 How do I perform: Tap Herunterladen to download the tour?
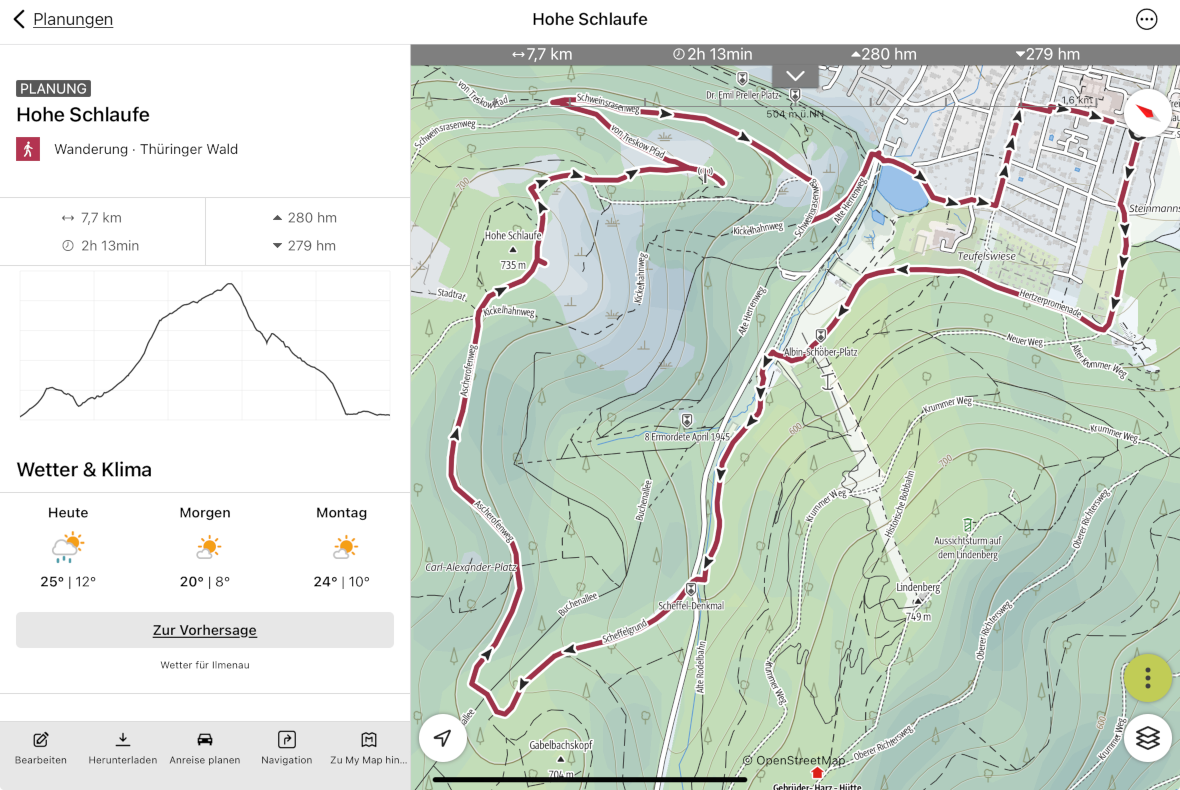pyautogui.click(x=123, y=748)
